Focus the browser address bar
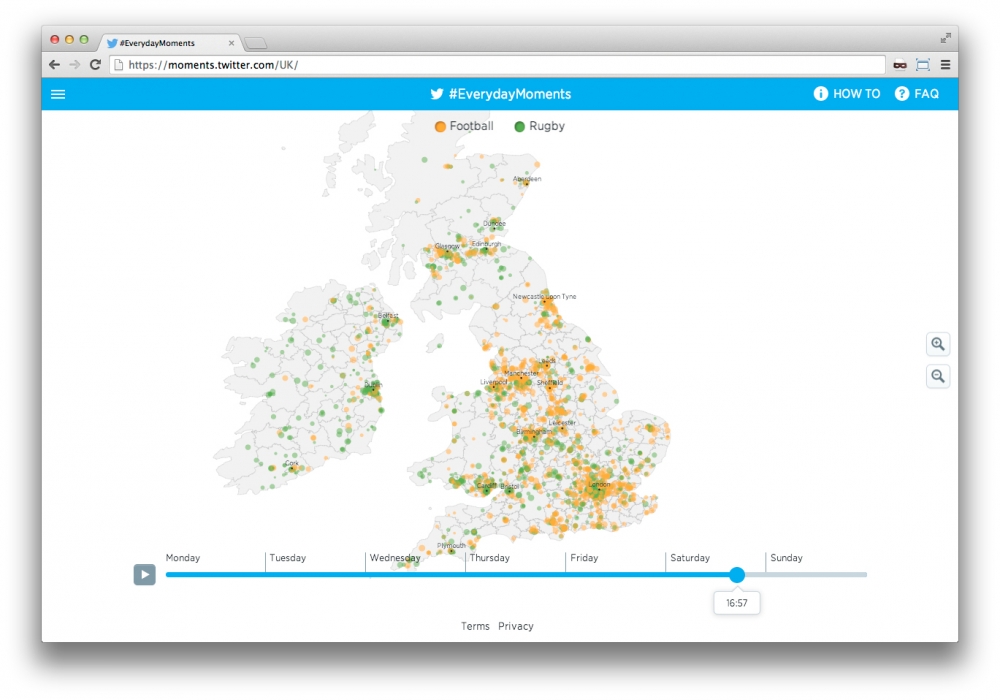Screen dimensions: 1000x700 tap(497, 64)
